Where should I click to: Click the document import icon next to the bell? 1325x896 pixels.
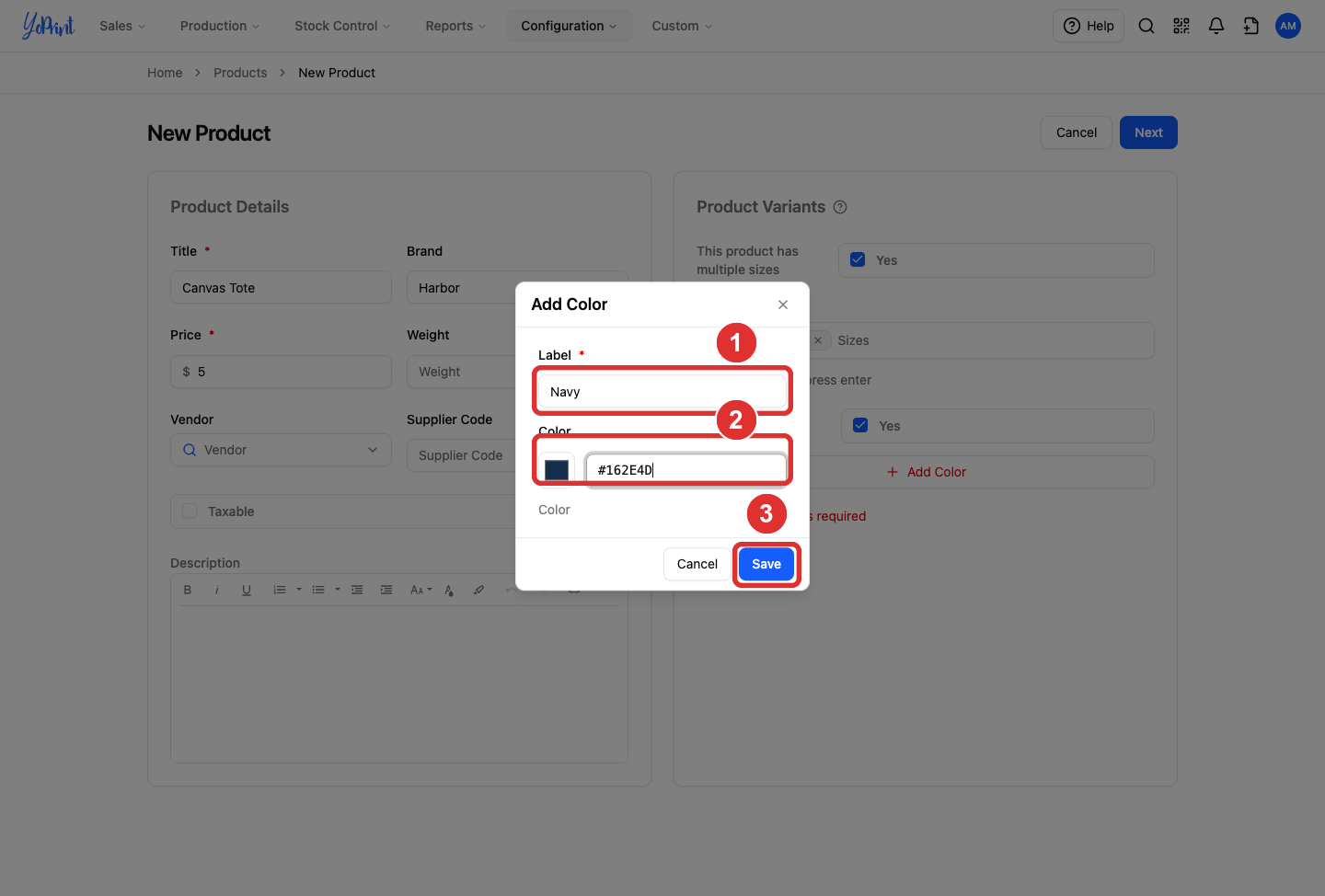click(1251, 26)
